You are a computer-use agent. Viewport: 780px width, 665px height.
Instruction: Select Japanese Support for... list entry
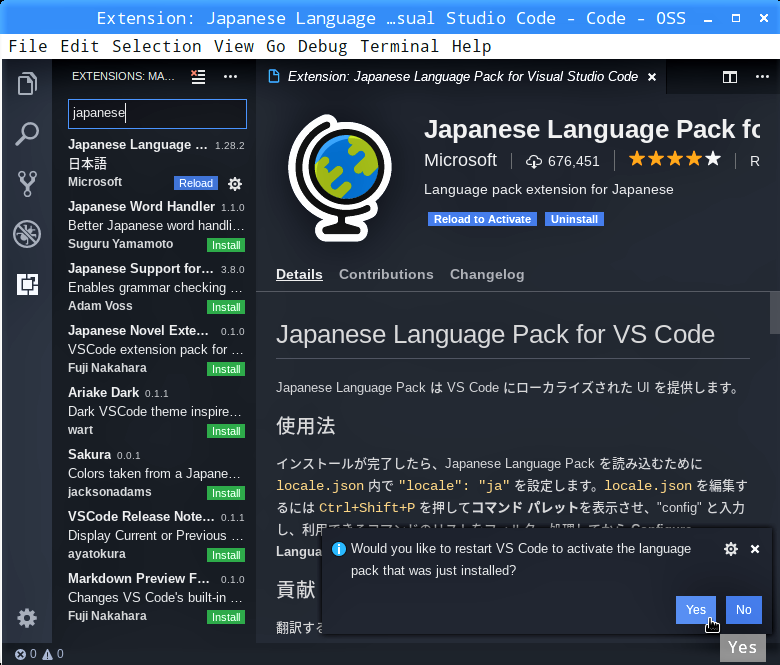(x=154, y=287)
